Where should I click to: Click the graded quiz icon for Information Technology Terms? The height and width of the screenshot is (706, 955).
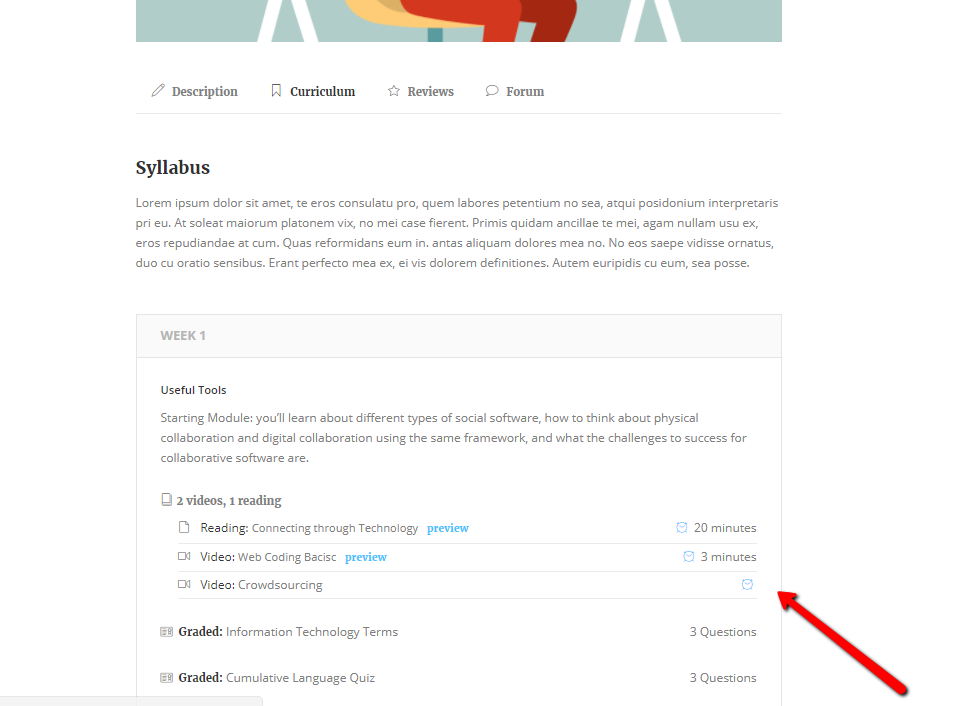point(166,632)
